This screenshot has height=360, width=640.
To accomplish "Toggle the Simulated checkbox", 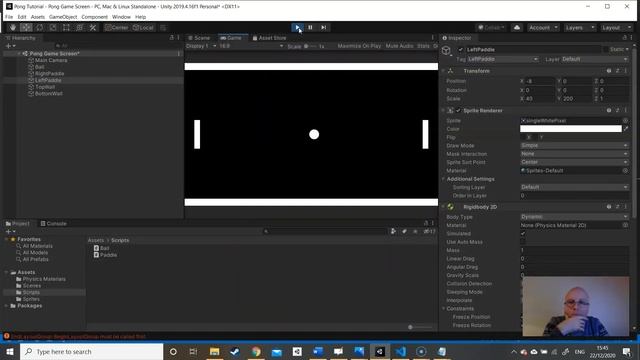I will (523, 233).
